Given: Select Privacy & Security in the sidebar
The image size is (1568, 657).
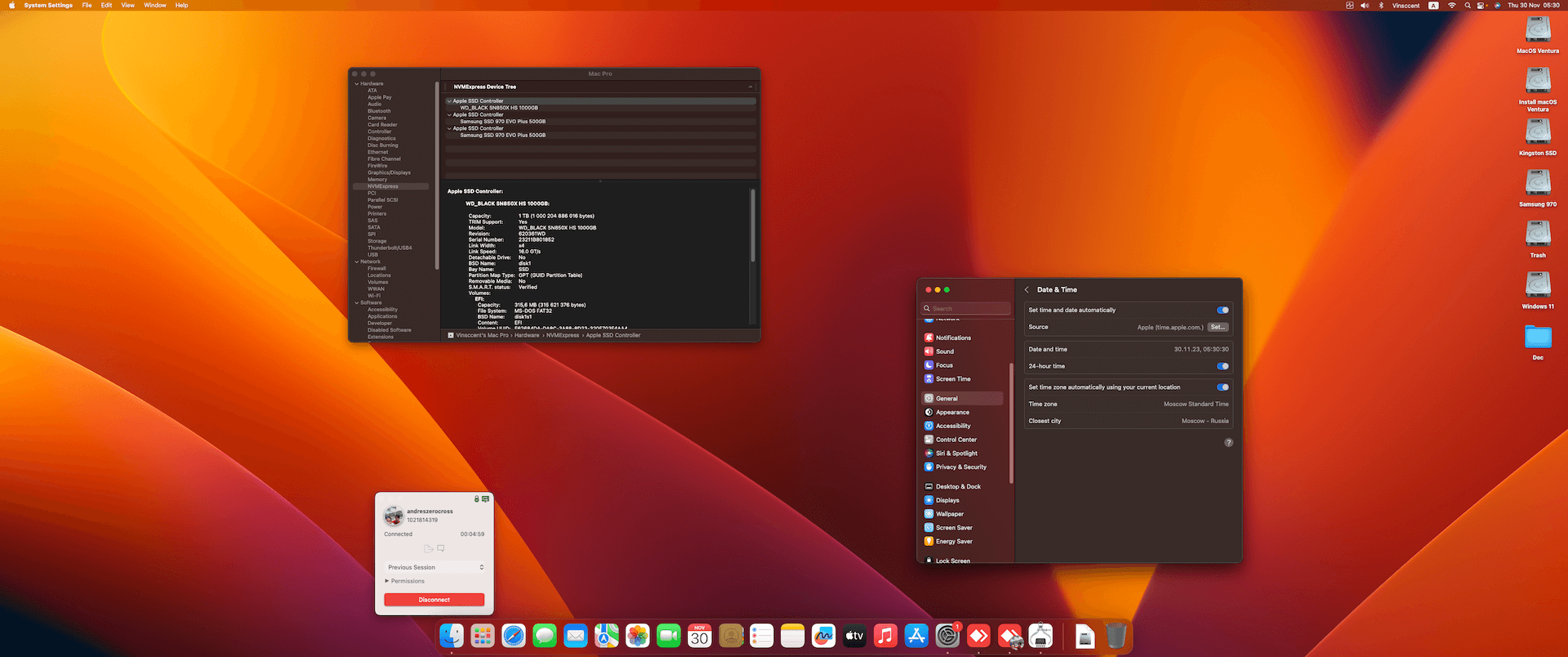Looking at the screenshot, I should (960, 467).
